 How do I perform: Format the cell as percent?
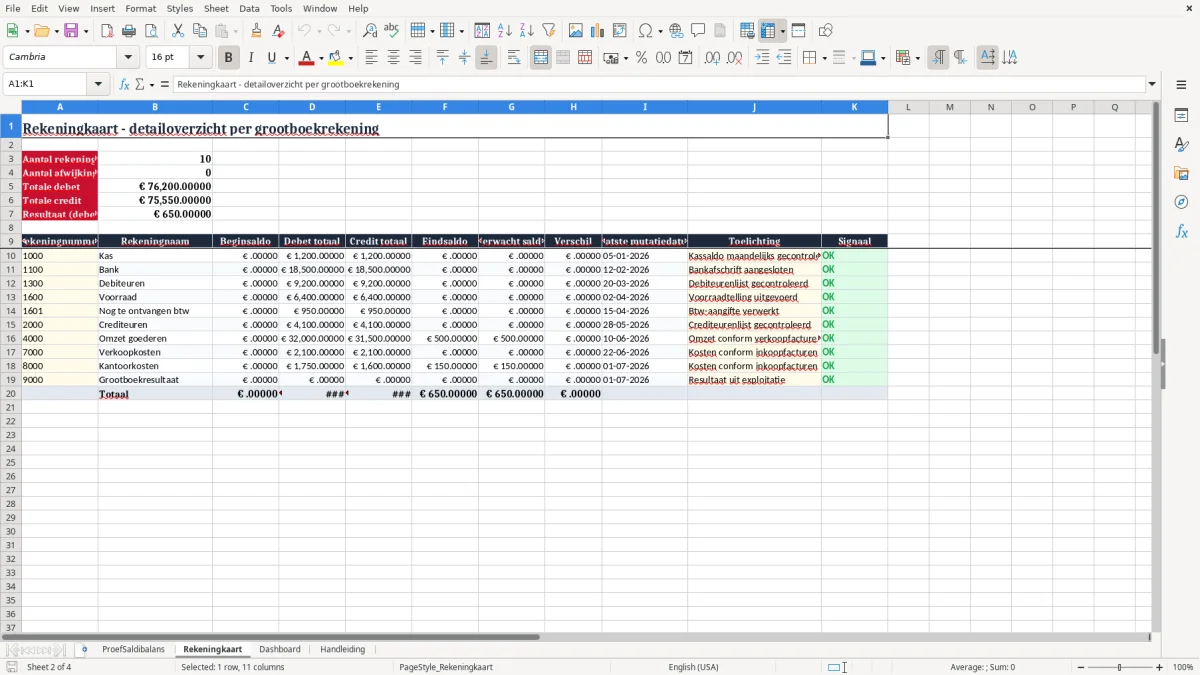tap(642, 58)
